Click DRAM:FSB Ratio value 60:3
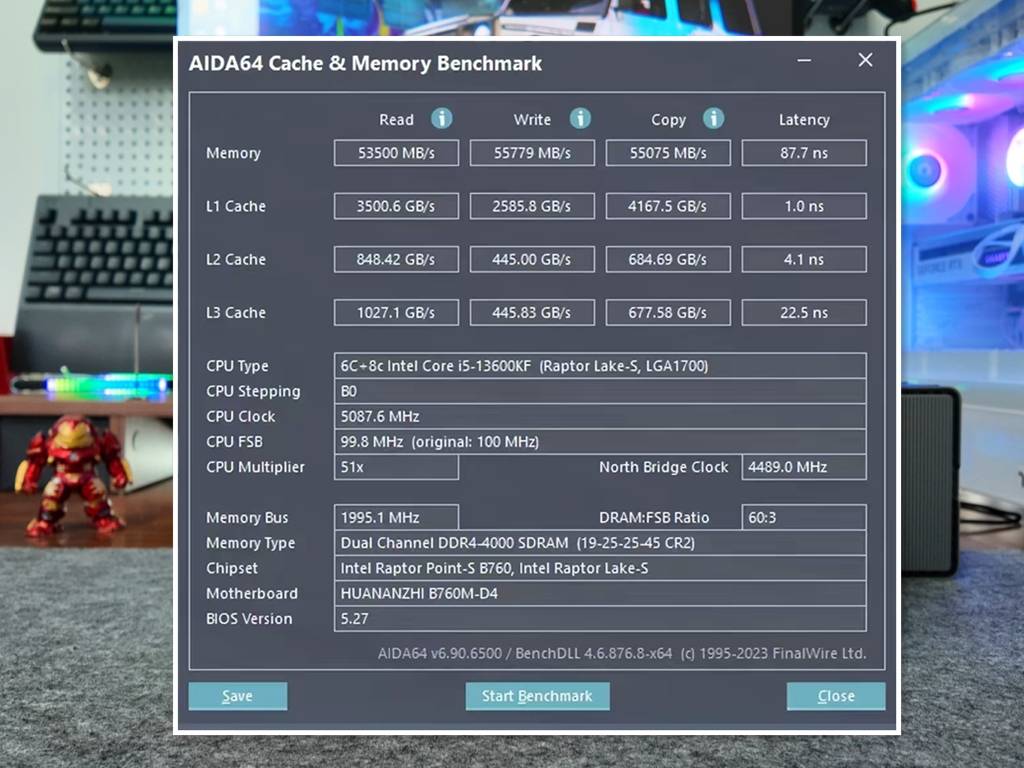 pyautogui.click(x=804, y=517)
